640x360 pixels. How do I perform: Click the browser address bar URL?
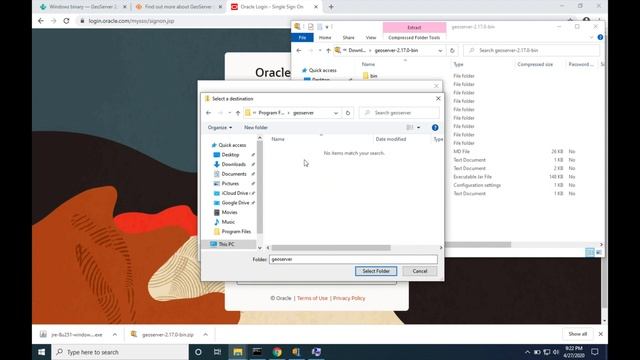131,21
